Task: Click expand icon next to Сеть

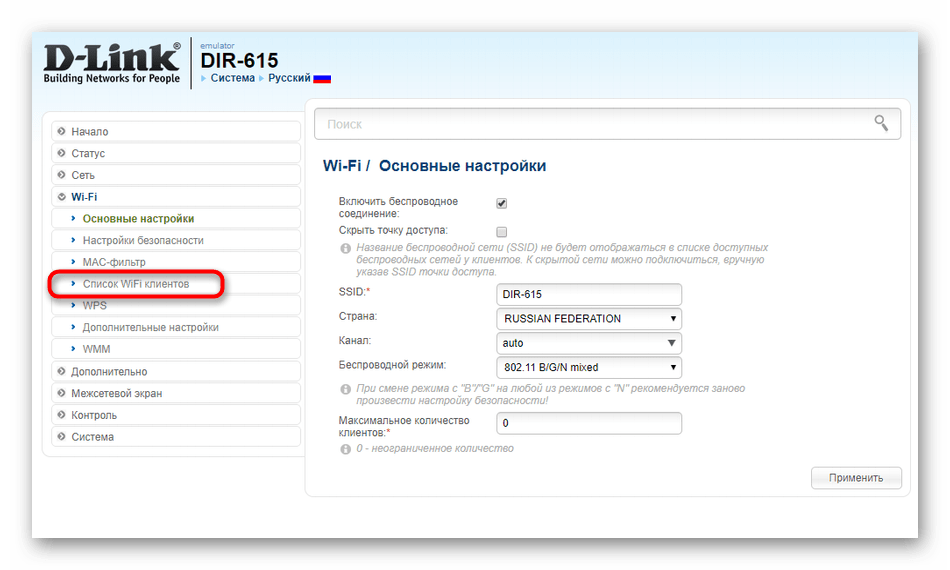Action: coord(61,174)
